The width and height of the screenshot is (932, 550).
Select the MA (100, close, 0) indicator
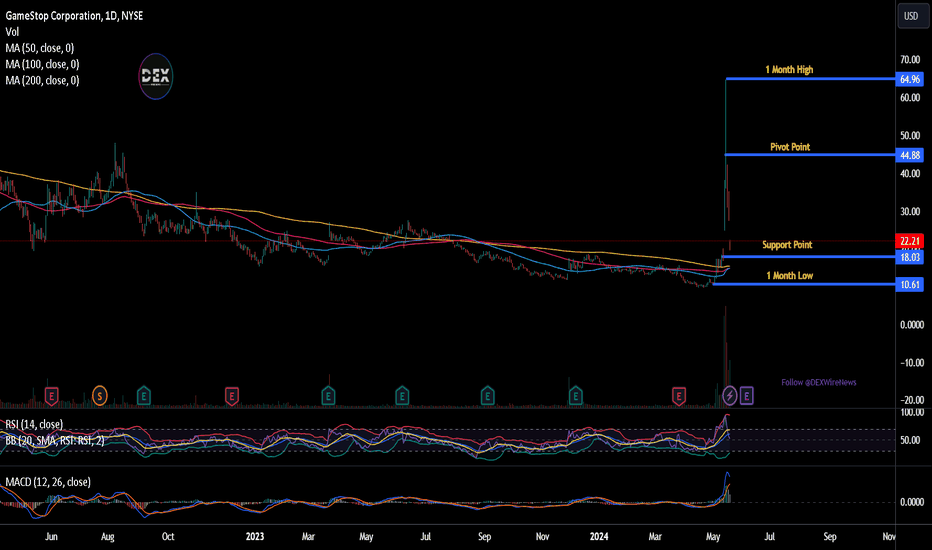pyautogui.click(x=42, y=64)
